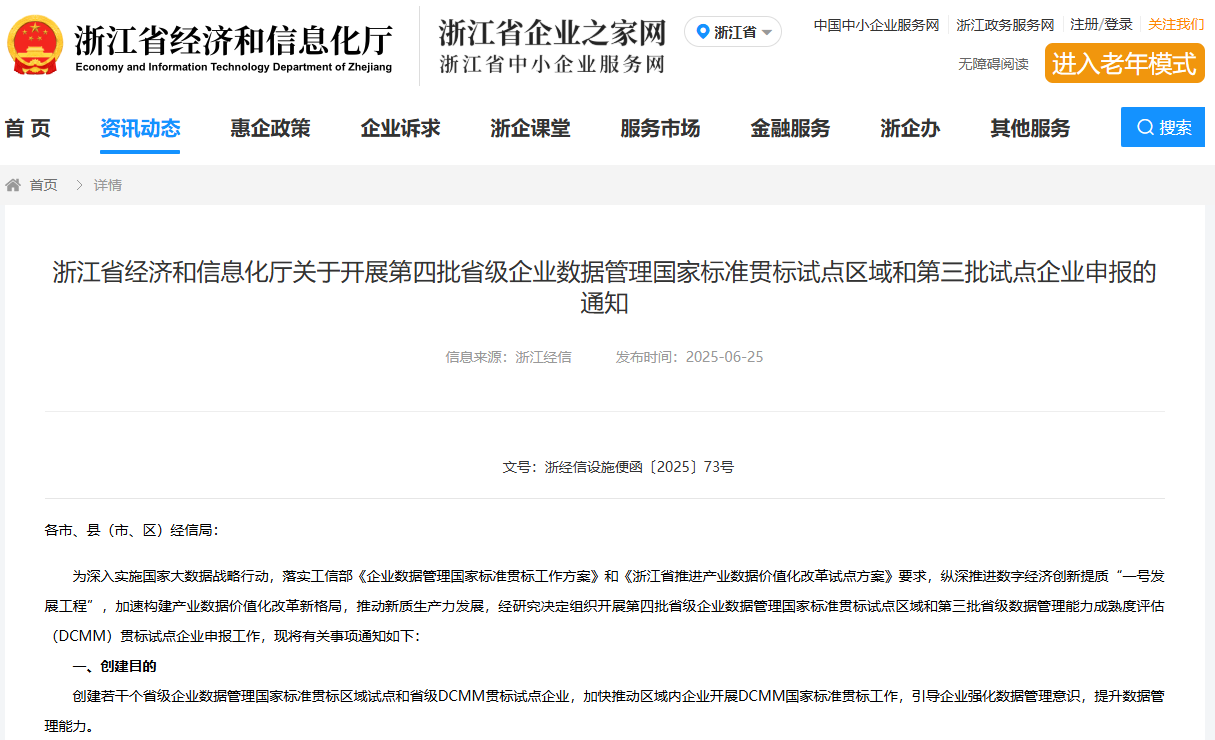The width and height of the screenshot is (1215, 740).
Task: Click the 详情 breadcrumb entry
Action: point(107,185)
